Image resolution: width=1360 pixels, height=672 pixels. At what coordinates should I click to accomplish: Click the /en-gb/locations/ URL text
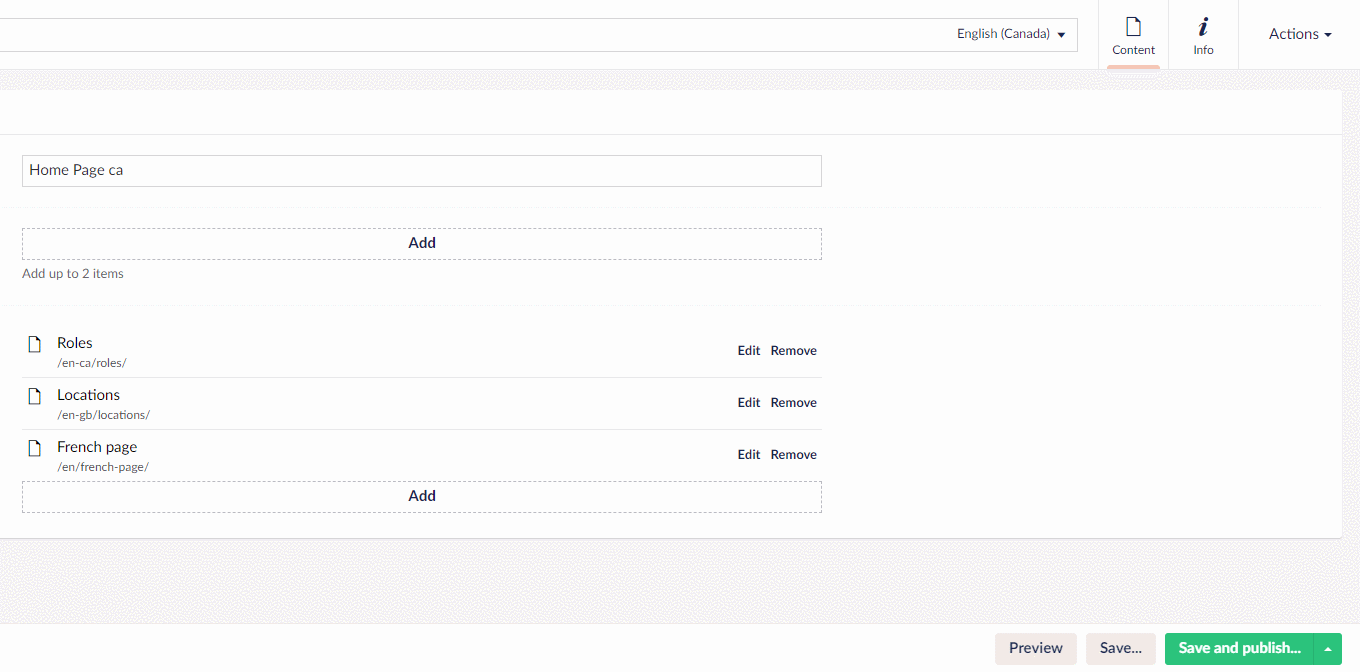104,415
